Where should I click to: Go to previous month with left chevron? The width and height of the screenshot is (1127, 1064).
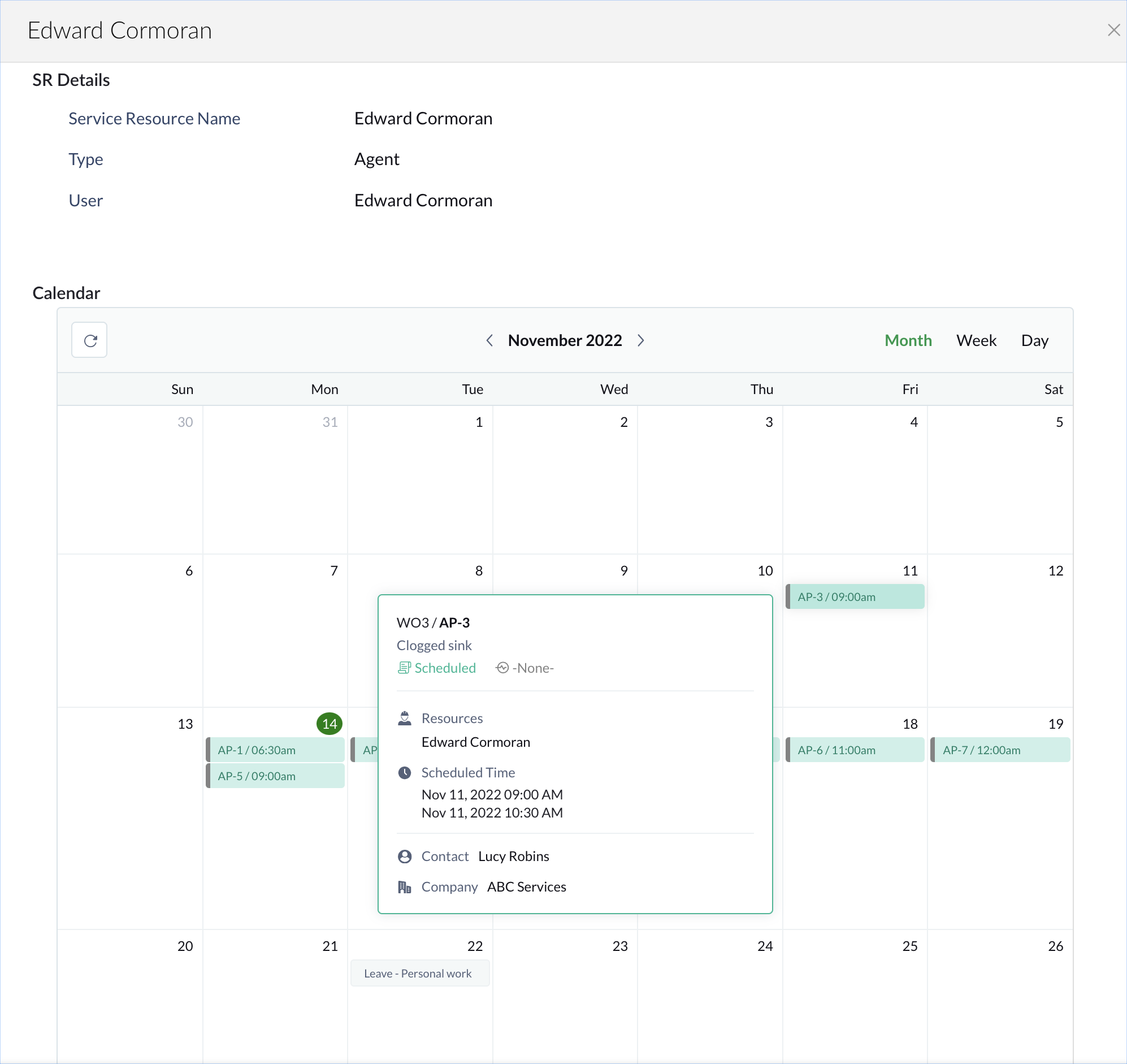point(490,340)
